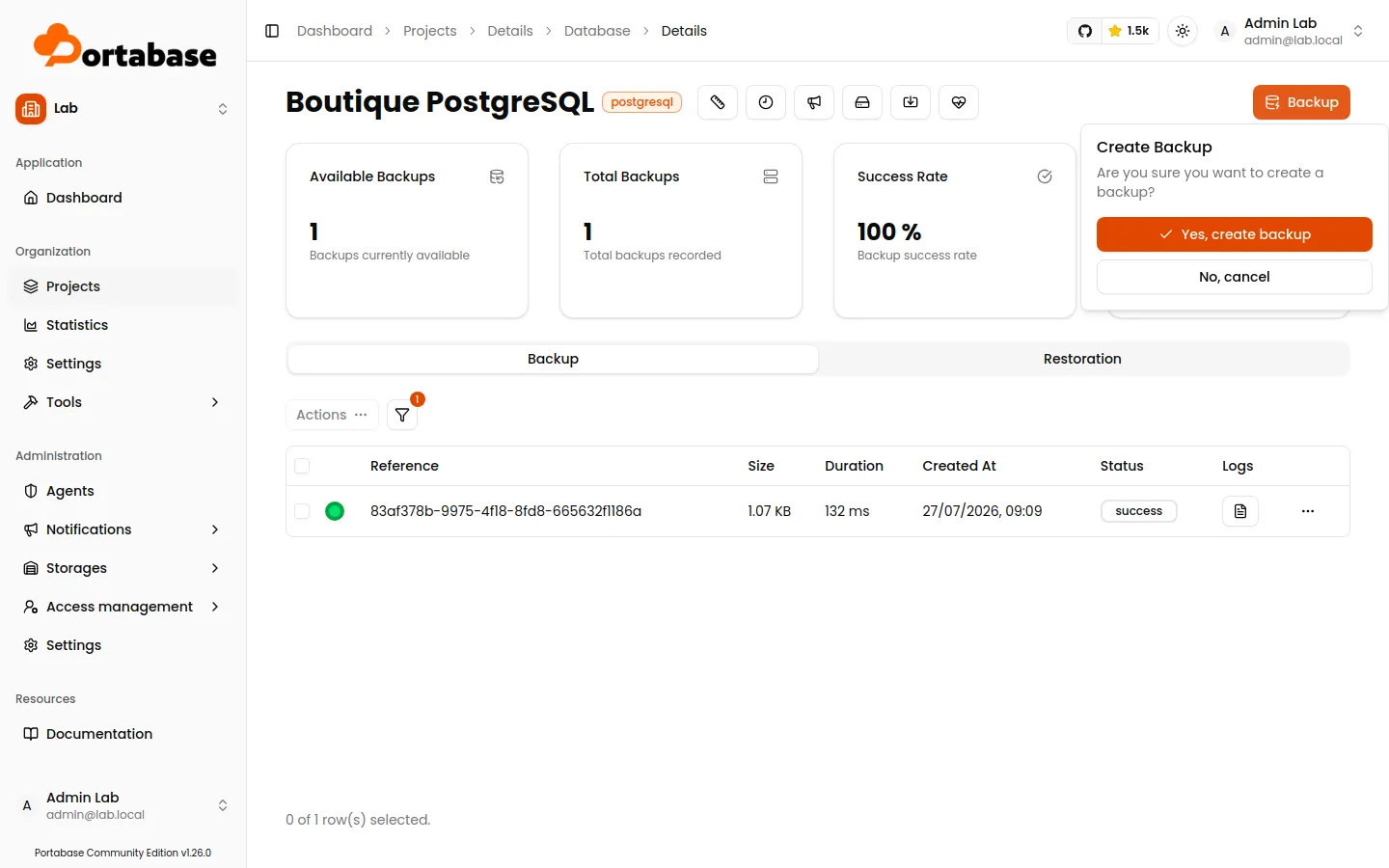
Task: Click the Status column header
Action: point(1122,466)
